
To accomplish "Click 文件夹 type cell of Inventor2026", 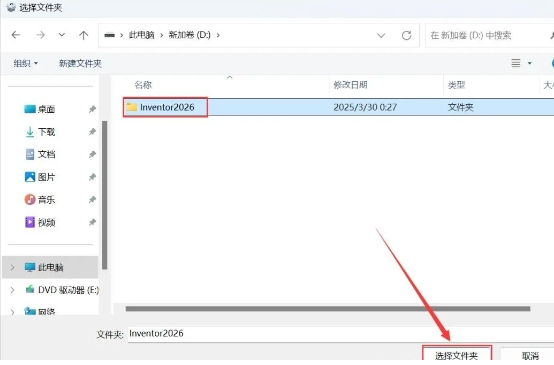I will click(x=460, y=107).
